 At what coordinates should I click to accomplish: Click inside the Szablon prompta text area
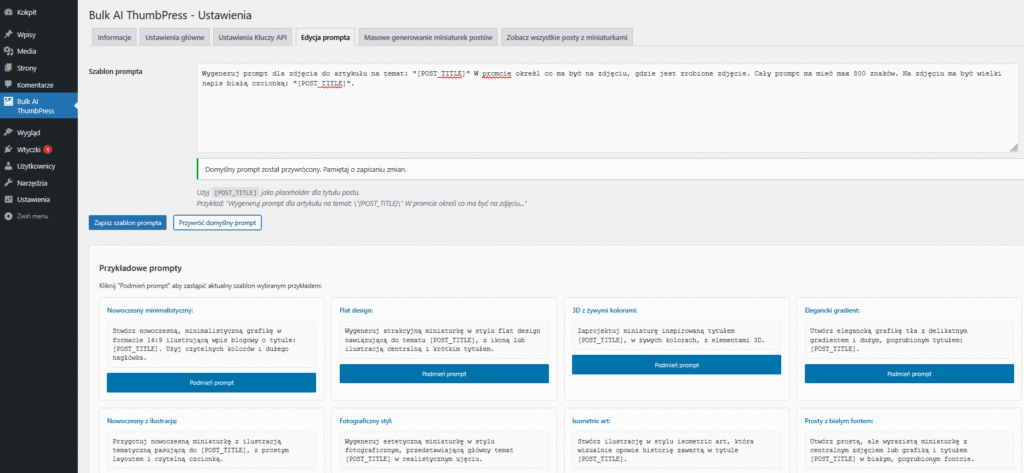pyautogui.click(x=607, y=115)
